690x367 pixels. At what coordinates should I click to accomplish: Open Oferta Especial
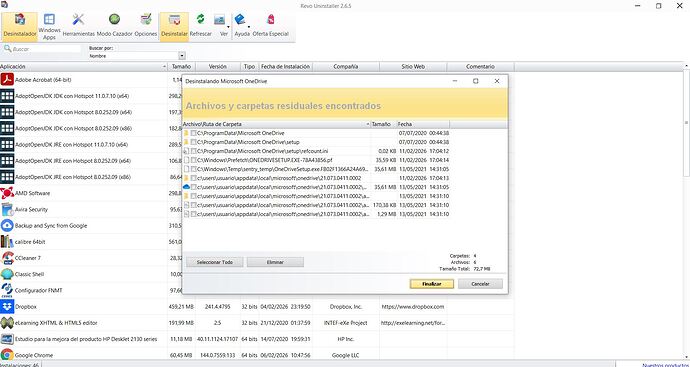(x=271, y=26)
